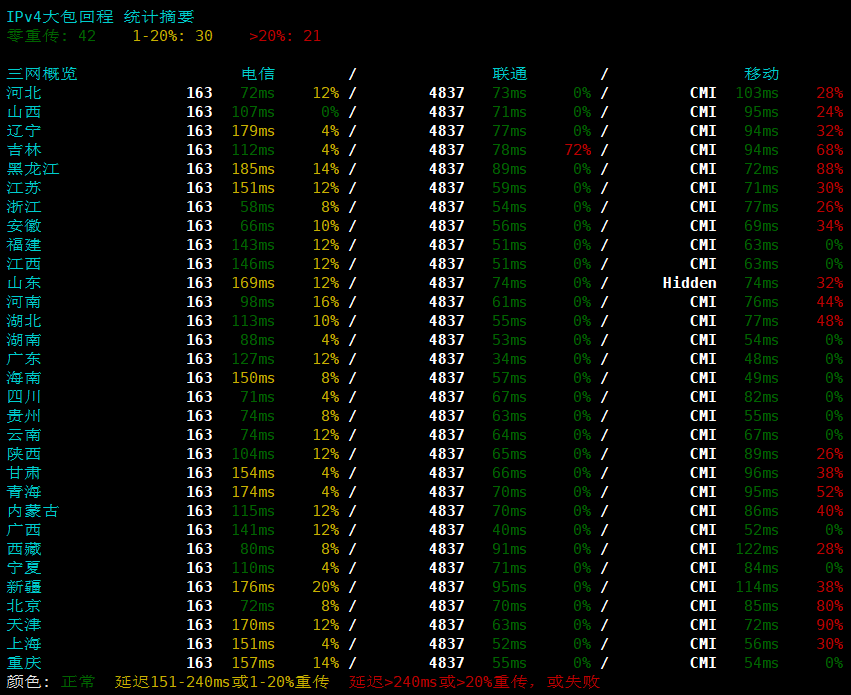
Task: Click the '江西' row label
Action: 24,264
